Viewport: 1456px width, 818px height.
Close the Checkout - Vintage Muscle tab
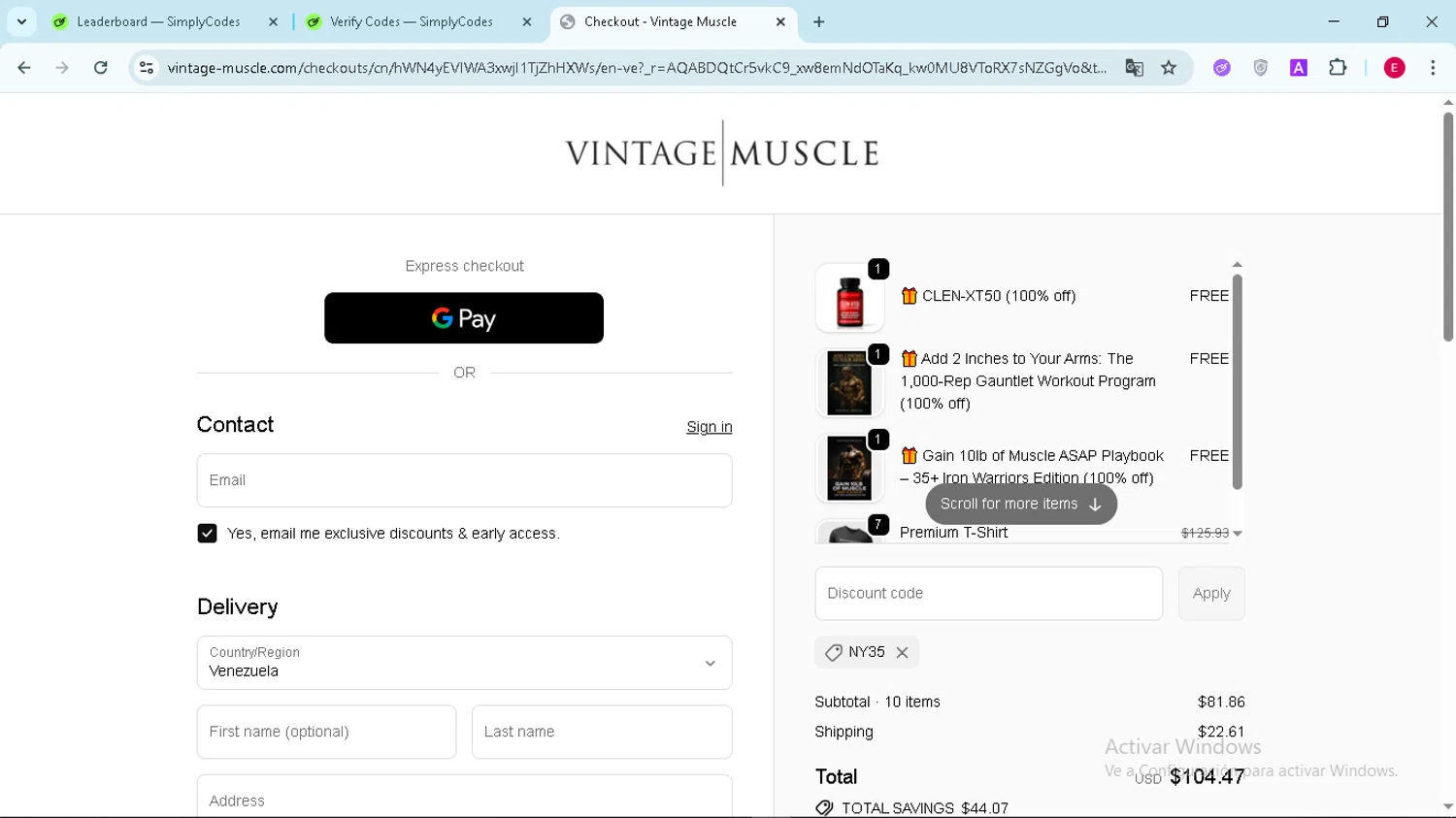pos(780,21)
